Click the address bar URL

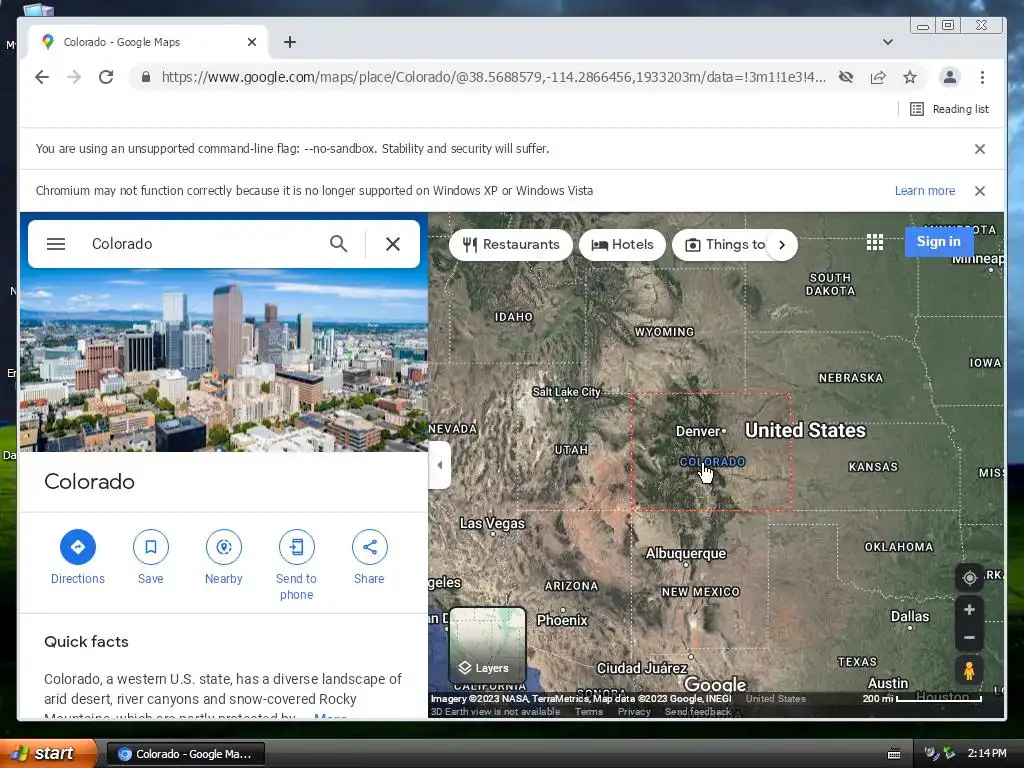click(493, 77)
